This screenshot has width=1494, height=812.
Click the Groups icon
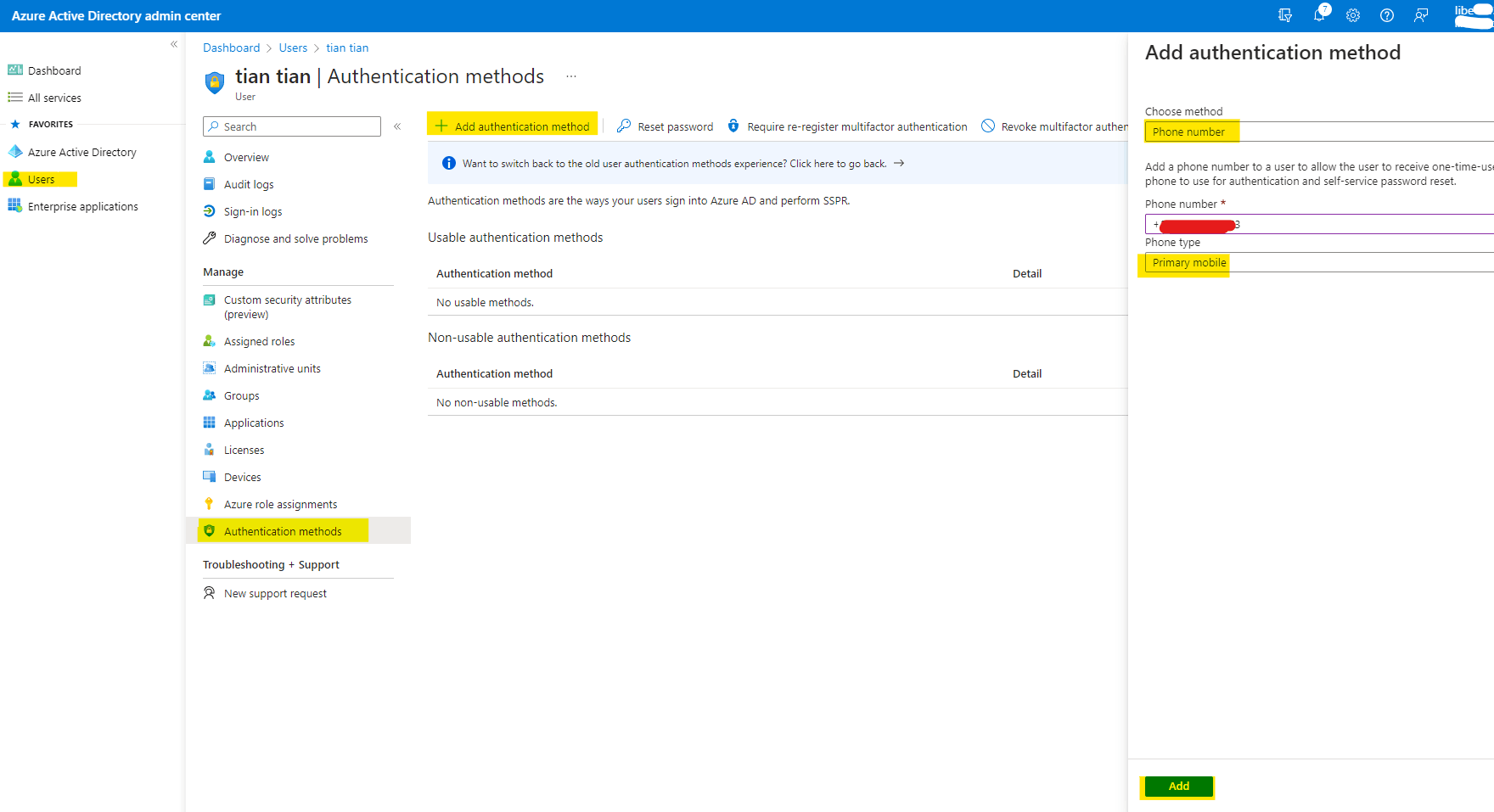(210, 395)
